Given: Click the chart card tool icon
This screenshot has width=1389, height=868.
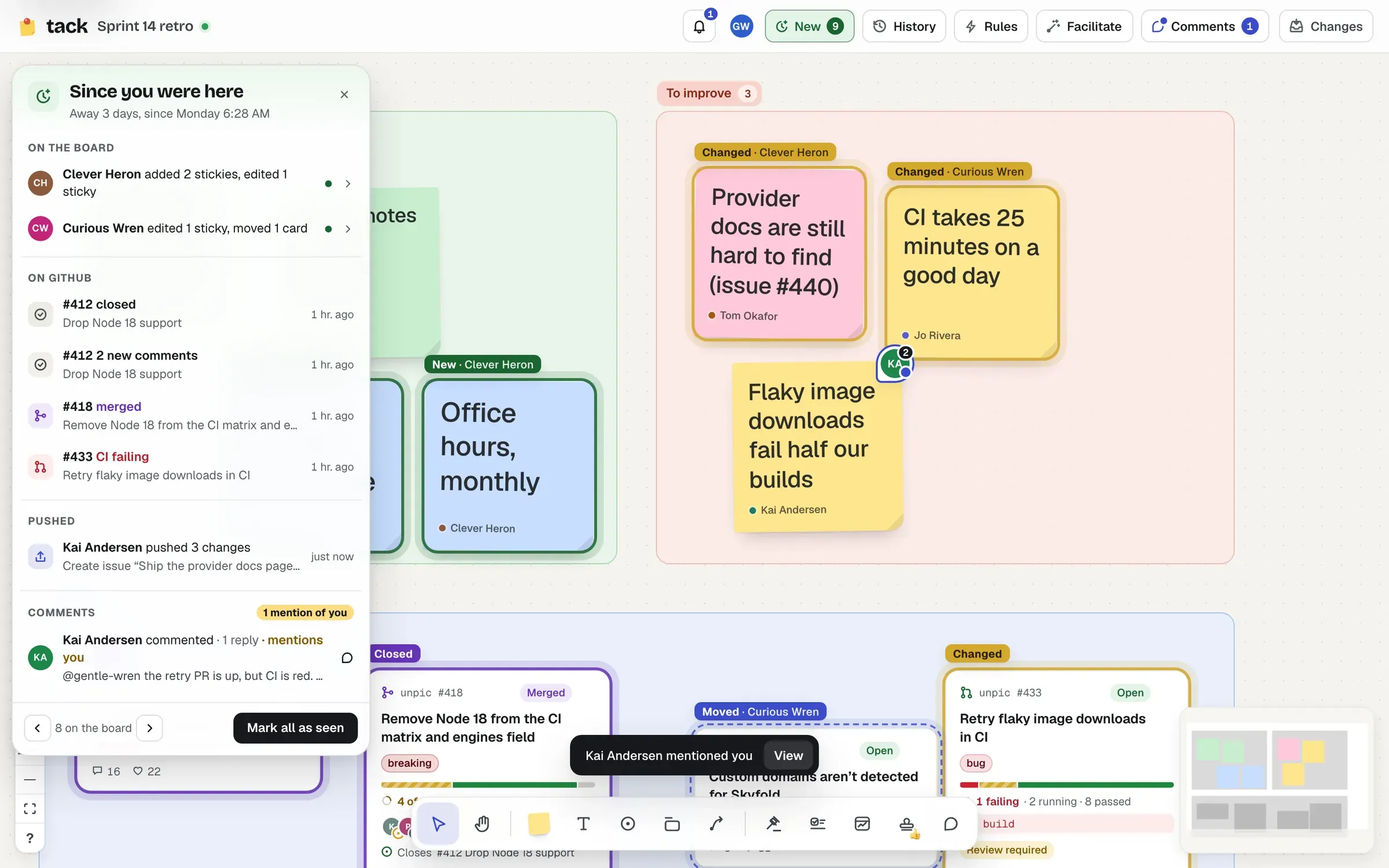Looking at the screenshot, I should [x=862, y=823].
